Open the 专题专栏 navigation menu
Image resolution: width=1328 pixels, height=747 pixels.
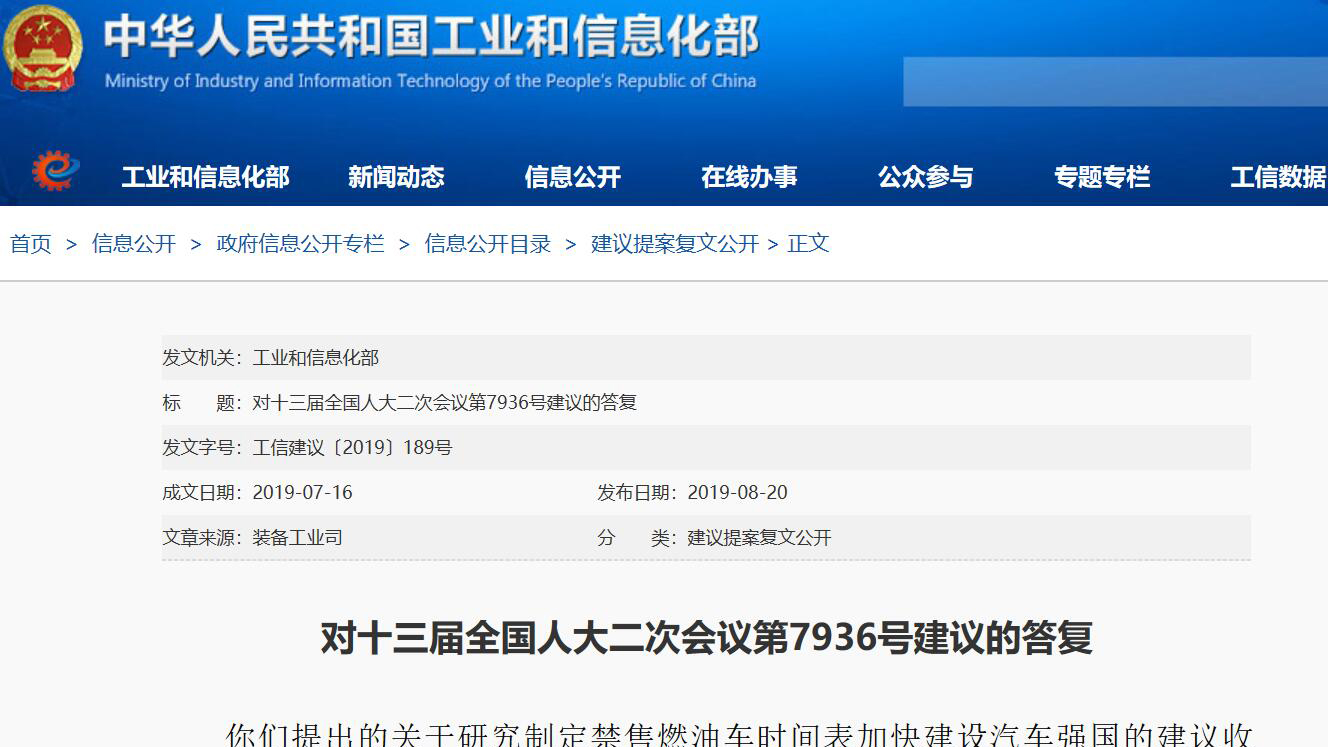tap(1103, 175)
